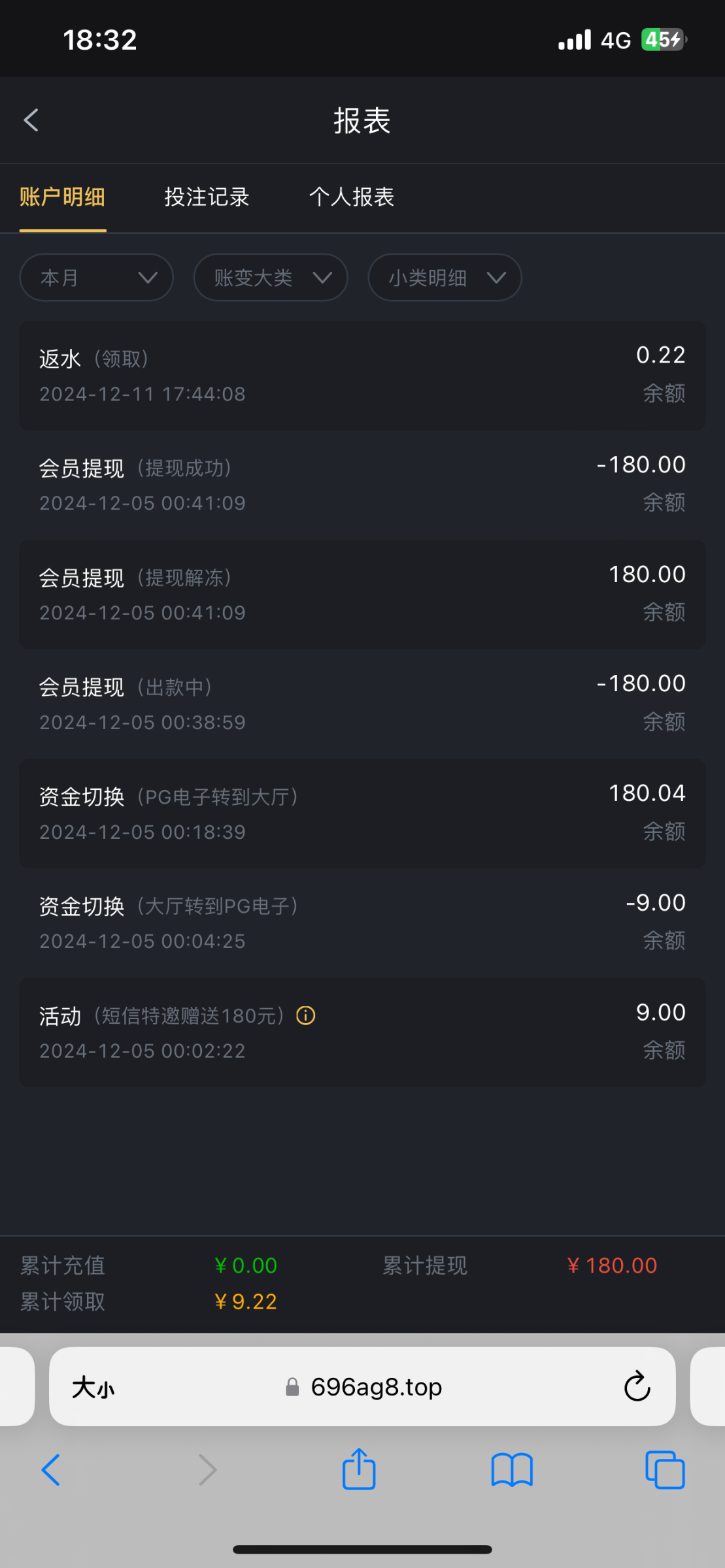Open the 小类明细 filter dropdown
The height and width of the screenshot is (1568, 725).
[445, 278]
